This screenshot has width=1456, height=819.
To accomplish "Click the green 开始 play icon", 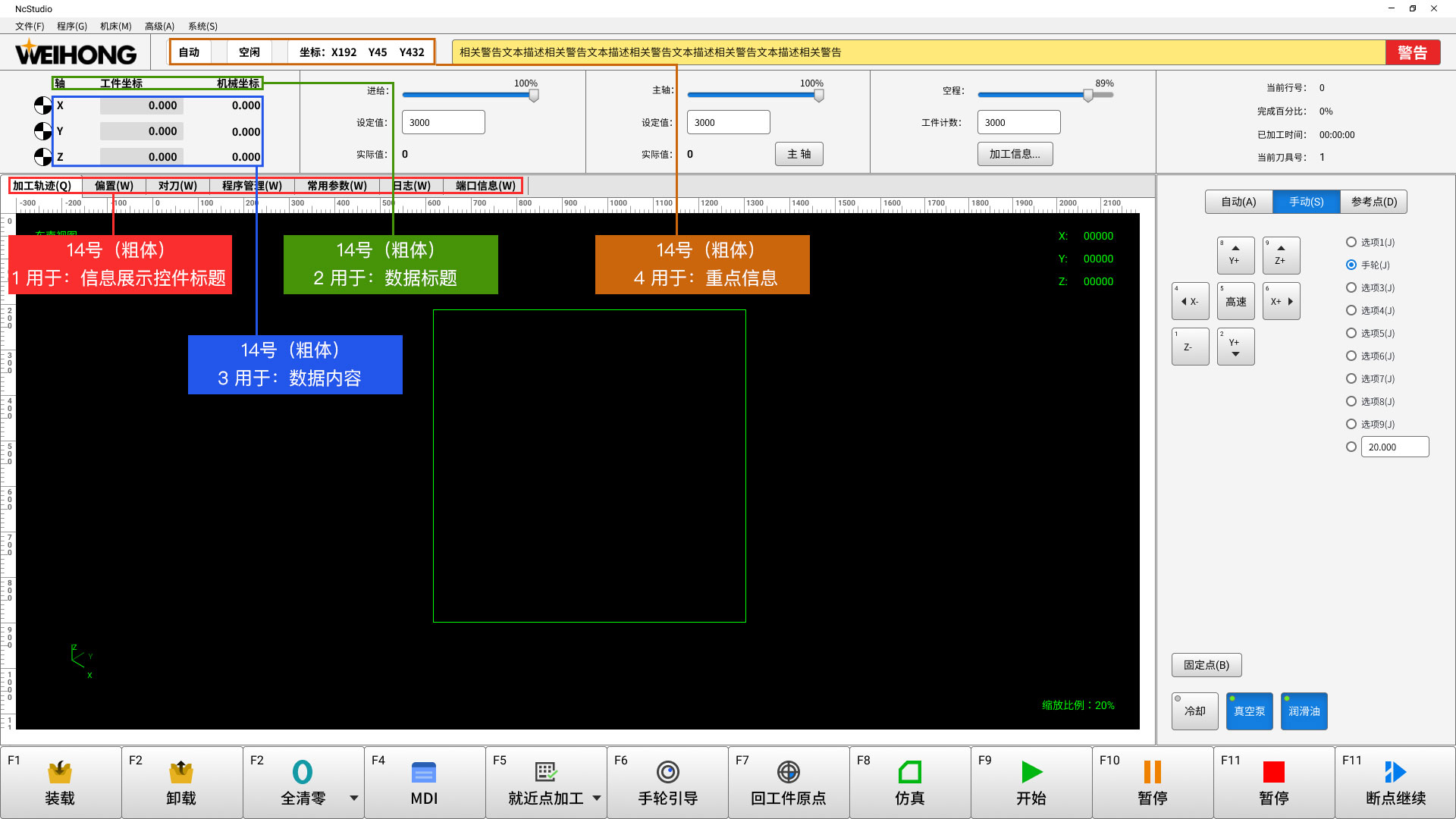I will [1031, 772].
